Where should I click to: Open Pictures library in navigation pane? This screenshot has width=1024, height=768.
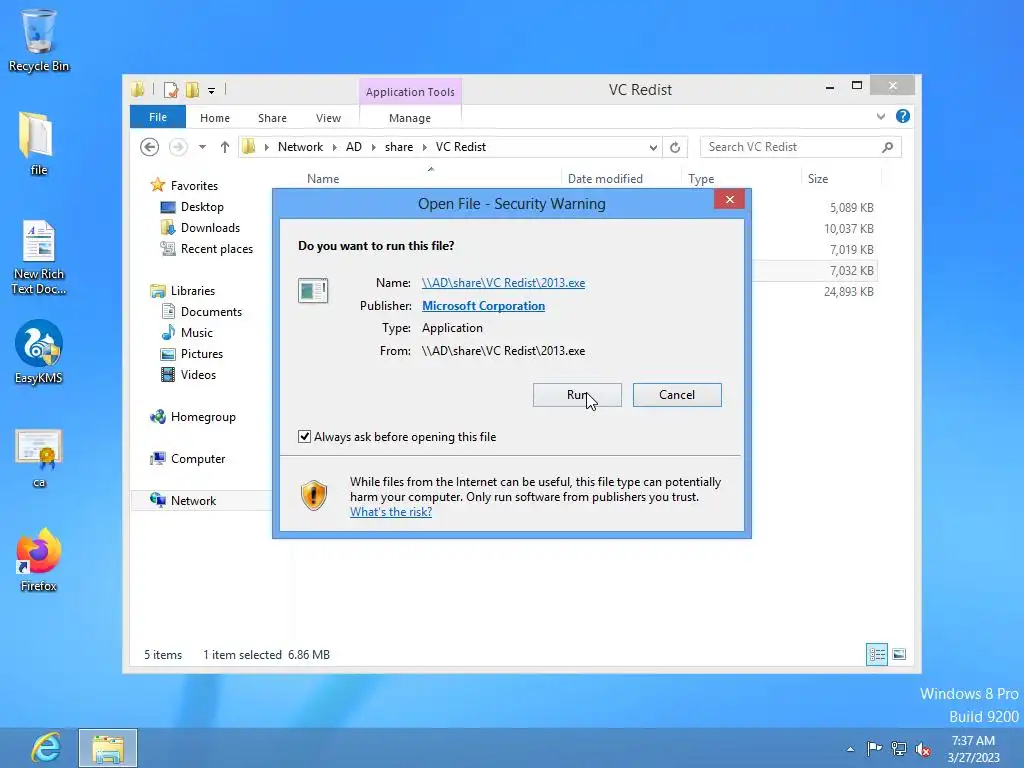(x=192, y=353)
